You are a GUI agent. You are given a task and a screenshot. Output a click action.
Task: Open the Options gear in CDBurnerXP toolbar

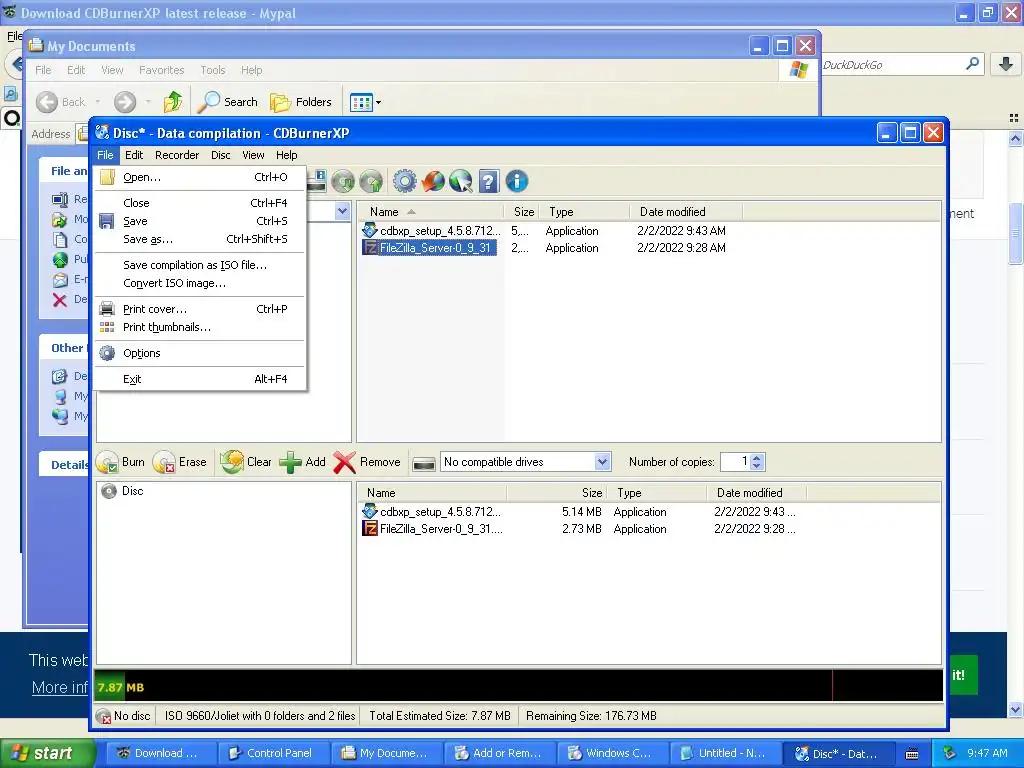pyautogui.click(x=404, y=181)
